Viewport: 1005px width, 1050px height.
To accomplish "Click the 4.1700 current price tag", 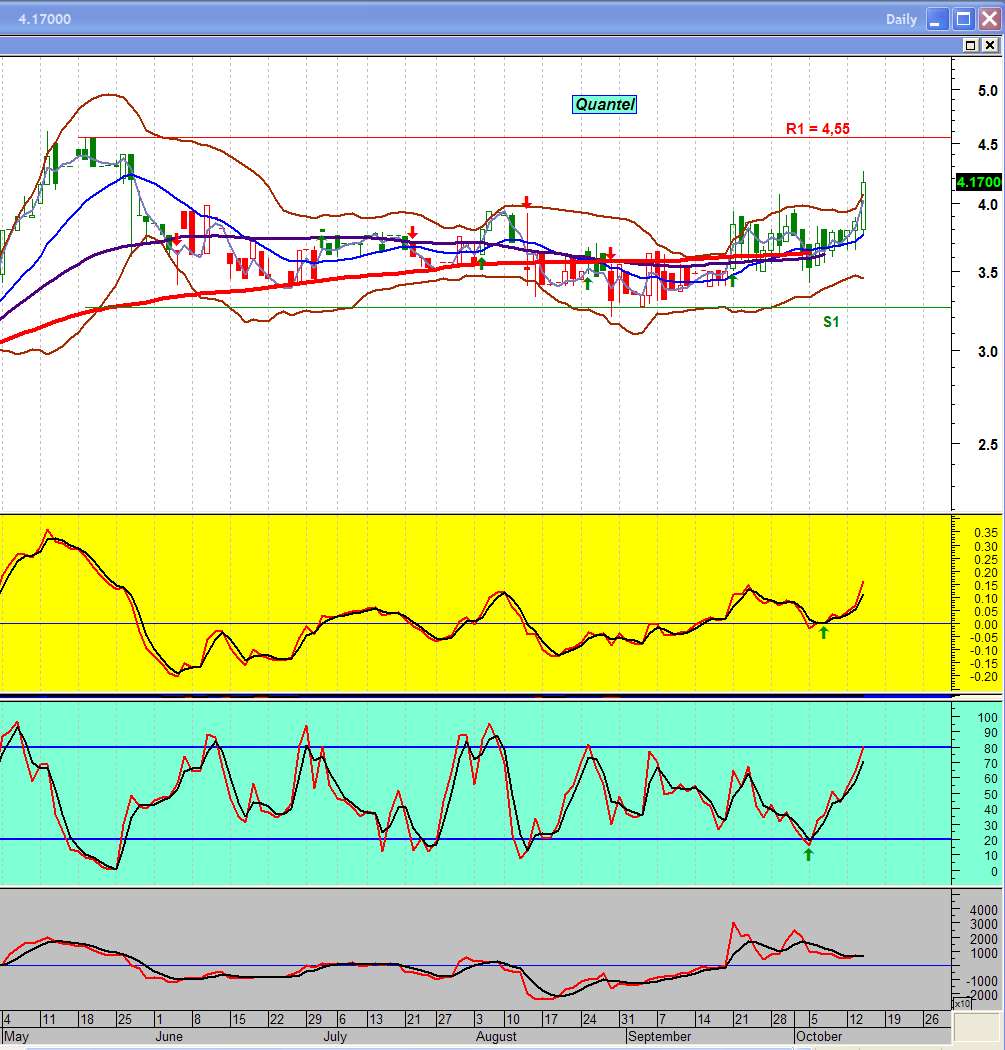I will coord(978,182).
